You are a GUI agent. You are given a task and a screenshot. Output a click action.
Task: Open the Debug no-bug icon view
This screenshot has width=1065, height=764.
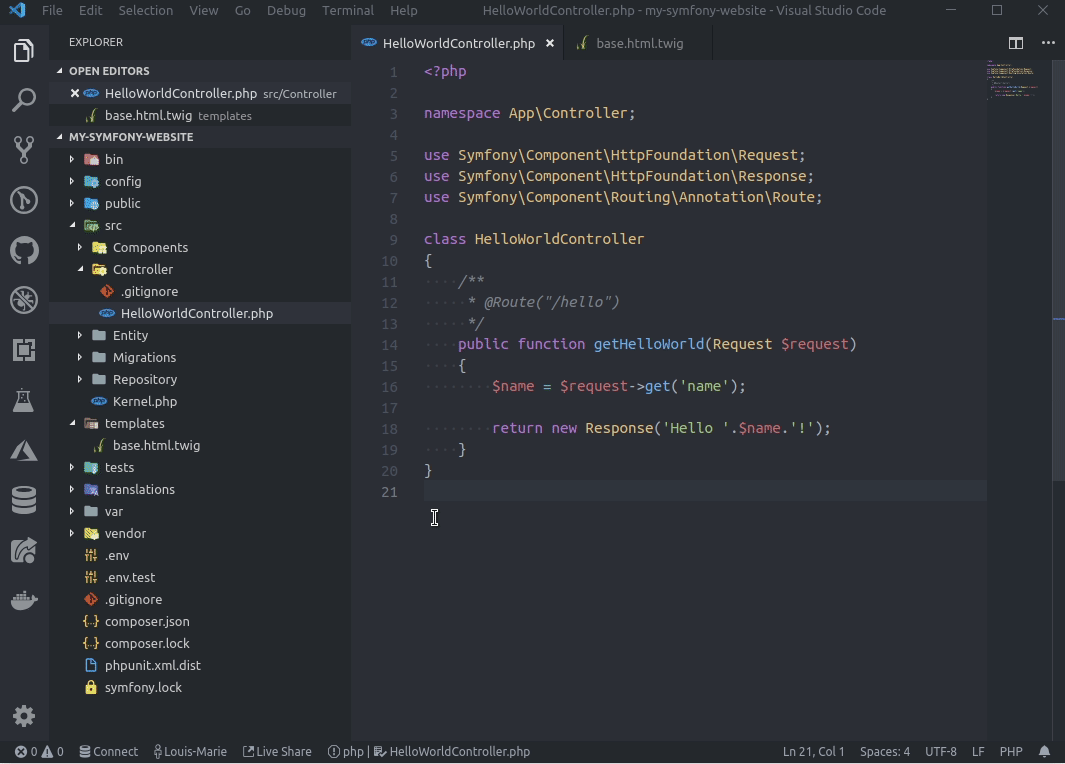[24, 300]
